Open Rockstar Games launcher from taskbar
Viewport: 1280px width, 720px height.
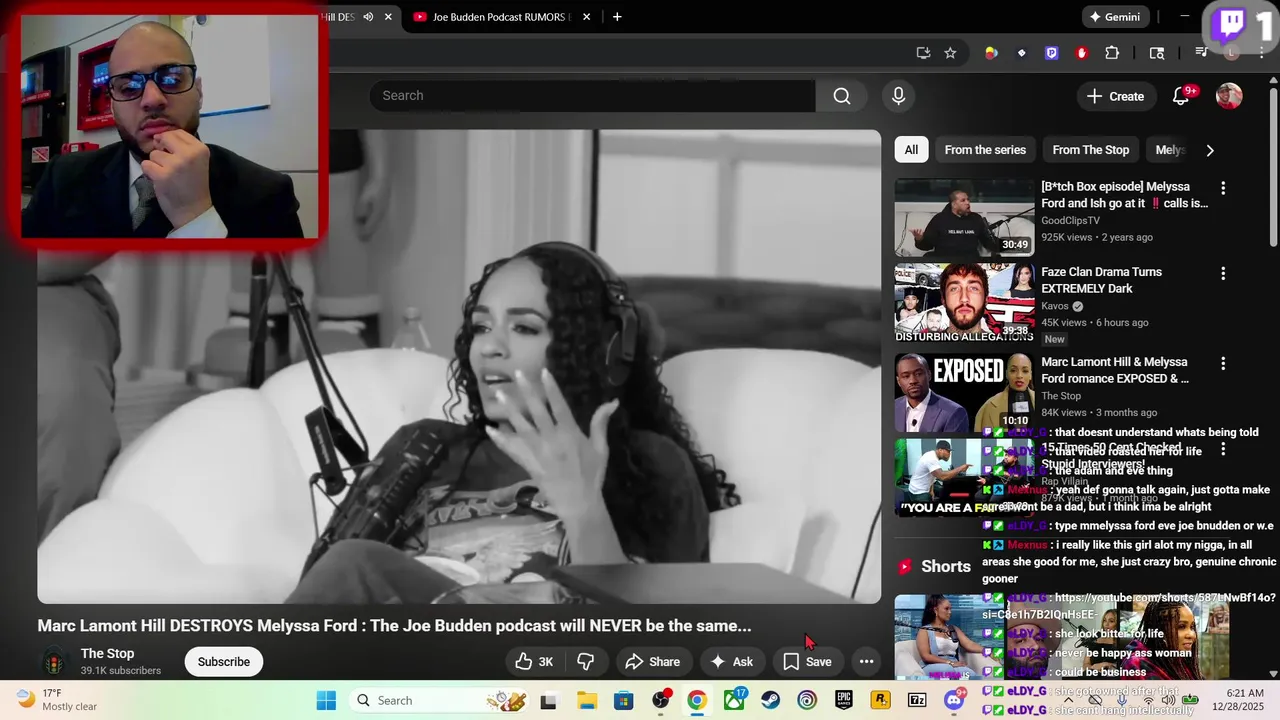[x=880, y=700]
